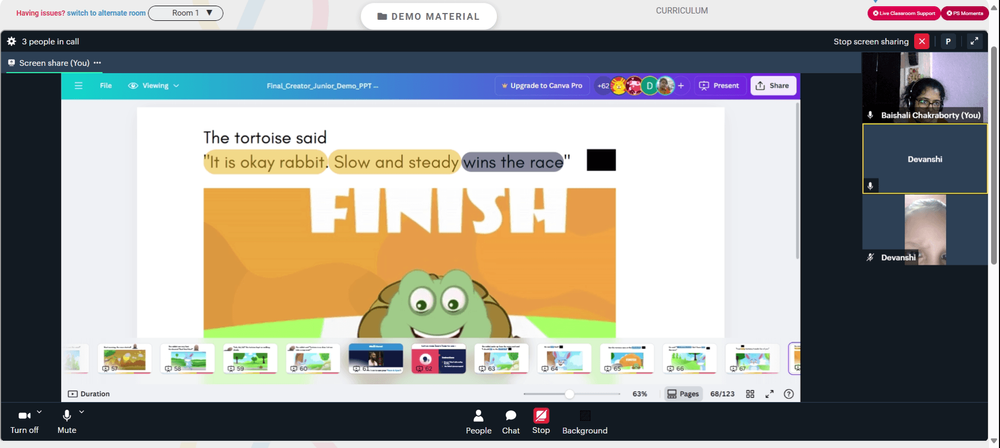Image resolution: width=1000 pixels, height=448 pixels.
Task: Select slide thumbnail 57
Action: [125, 359]
